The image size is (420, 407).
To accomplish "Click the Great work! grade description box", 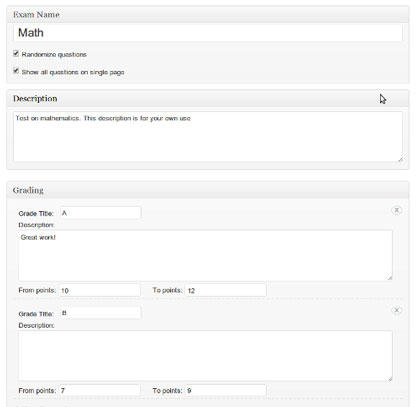I will click(x=205, y=255).
